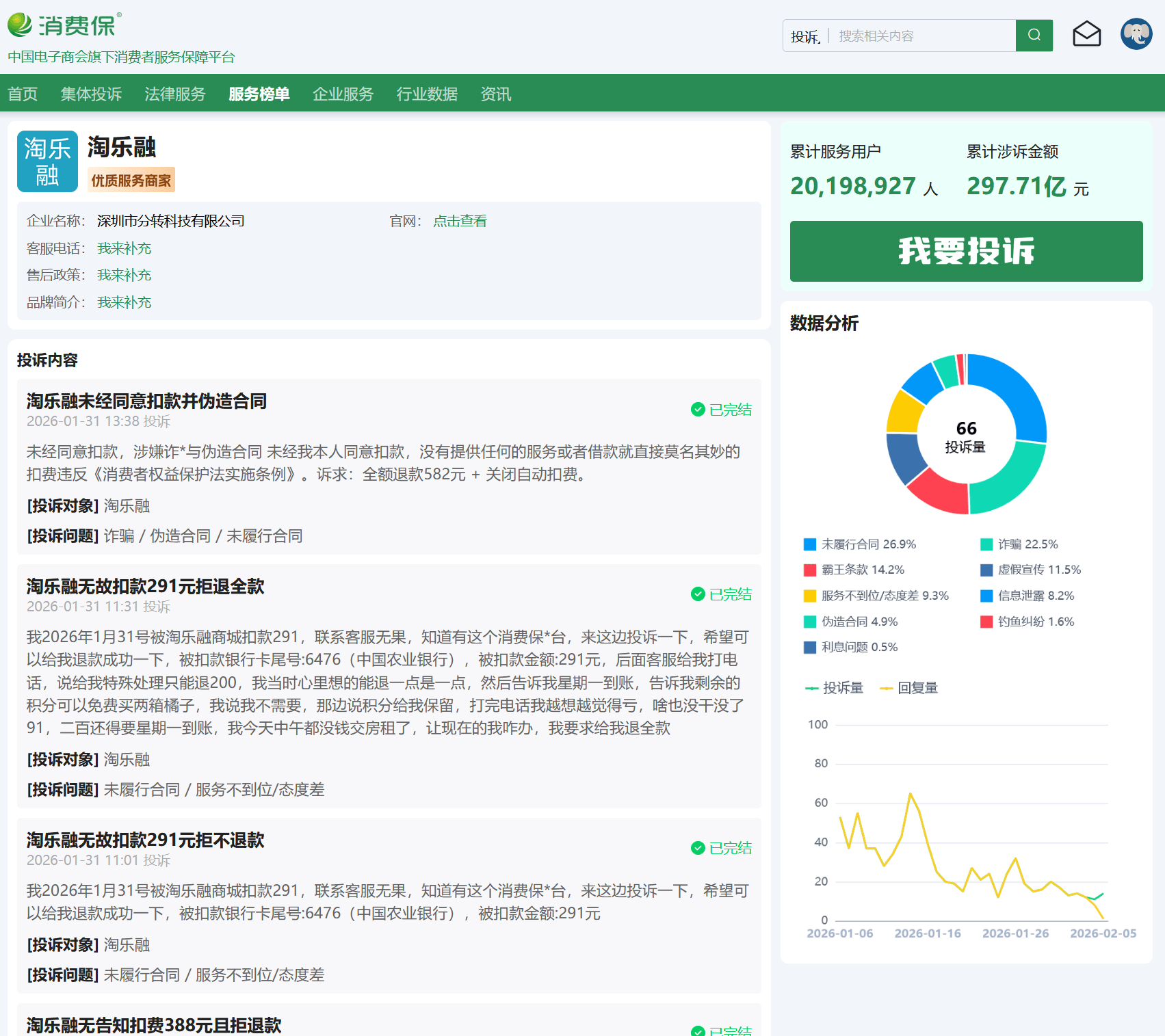
Task: Click the 诈骗 22.5% legend color swatch
Action: point(986,544)
